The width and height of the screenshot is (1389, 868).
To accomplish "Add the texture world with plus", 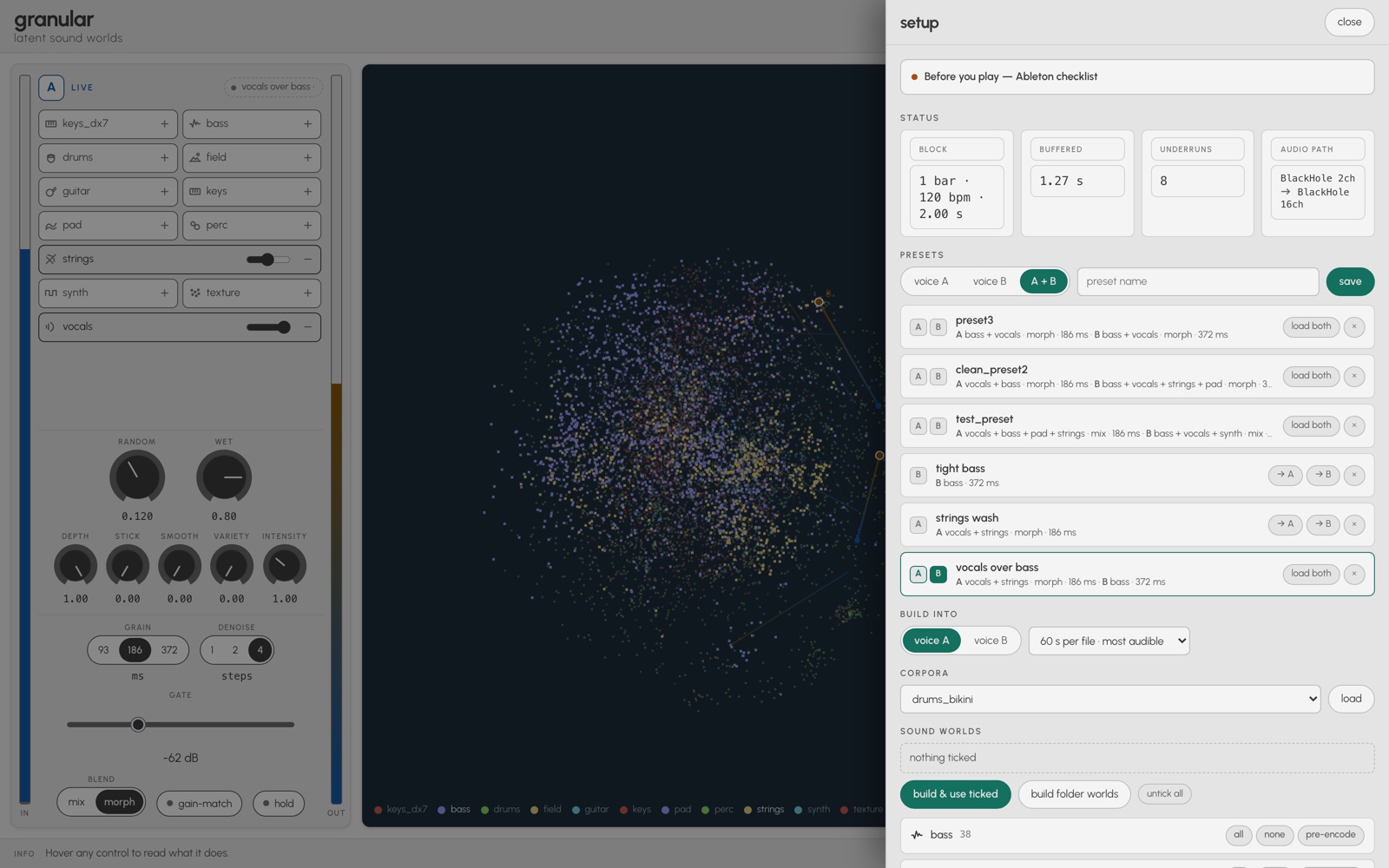I will pos(307,293).
